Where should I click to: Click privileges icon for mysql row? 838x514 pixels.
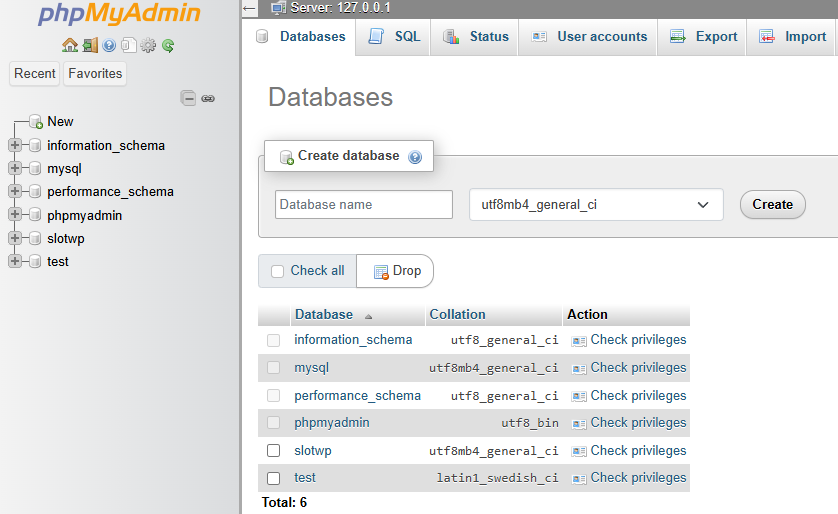pos(579,369)
